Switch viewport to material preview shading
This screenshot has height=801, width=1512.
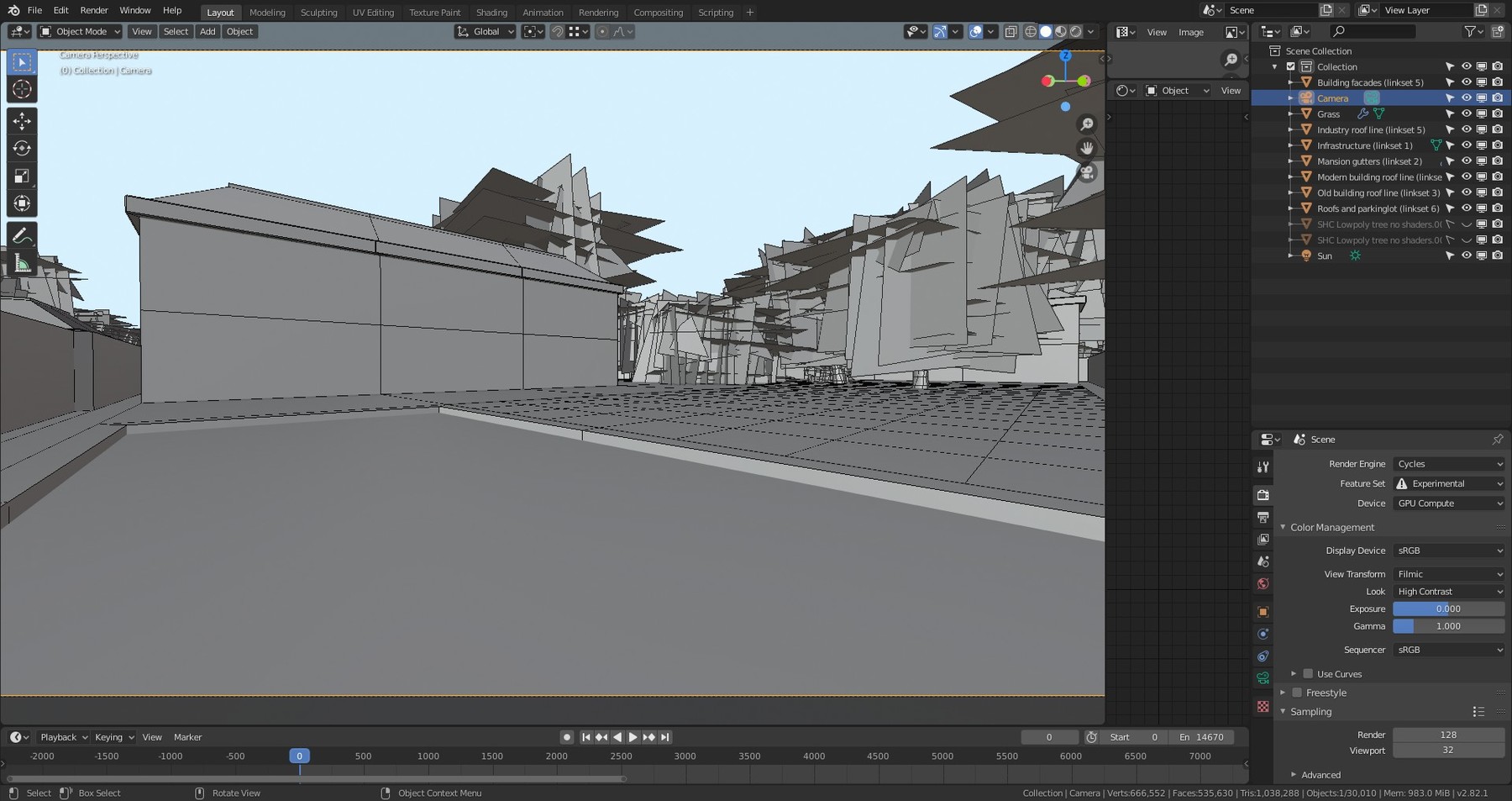(x=1061, y=32)
